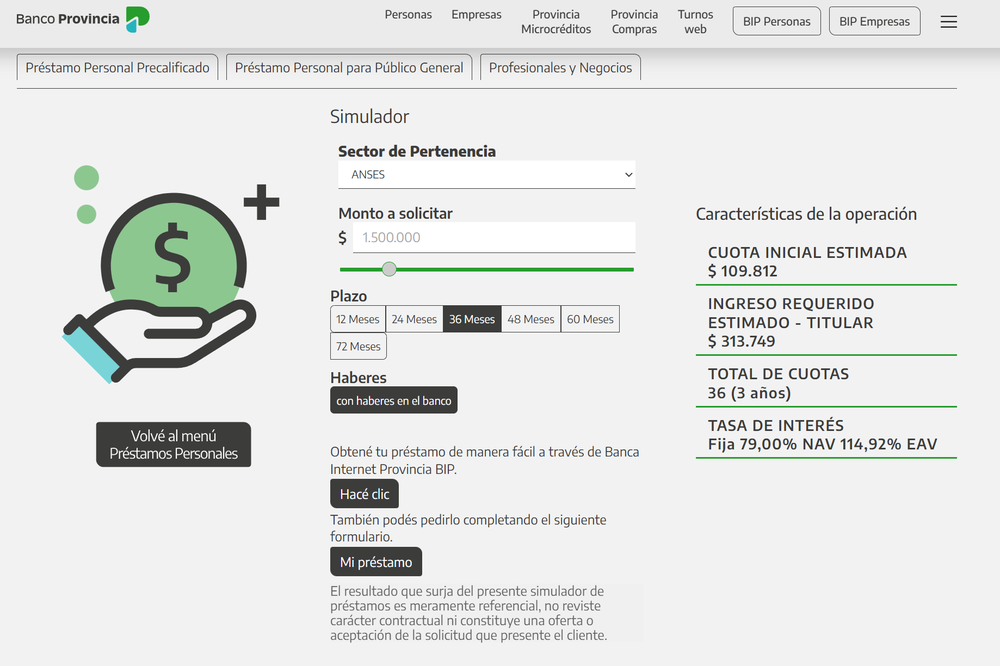The width and height of the screenshot is (1000, 666).
Task: Select the 48 Meses term
Action: tap(531, 319)
